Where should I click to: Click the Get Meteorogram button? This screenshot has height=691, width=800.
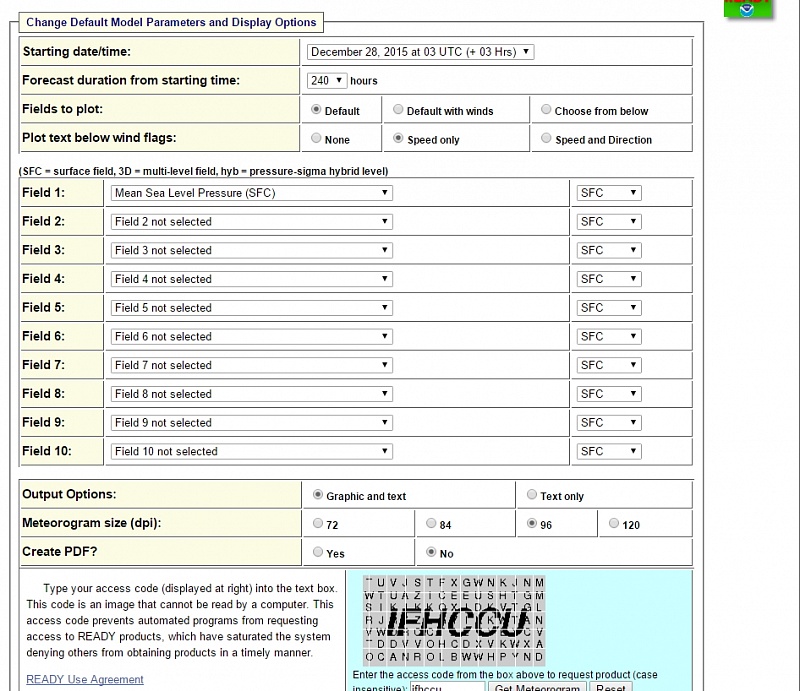tap(537, 686)
